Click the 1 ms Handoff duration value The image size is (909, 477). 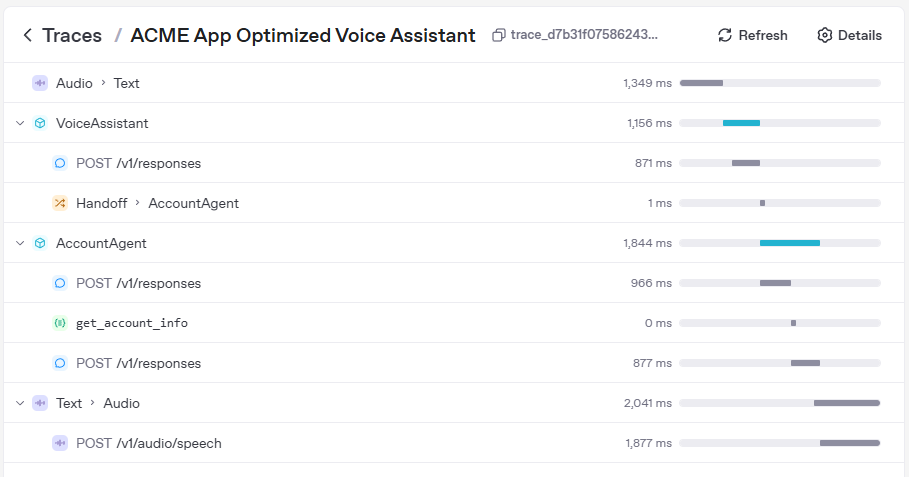pos(660,203)
